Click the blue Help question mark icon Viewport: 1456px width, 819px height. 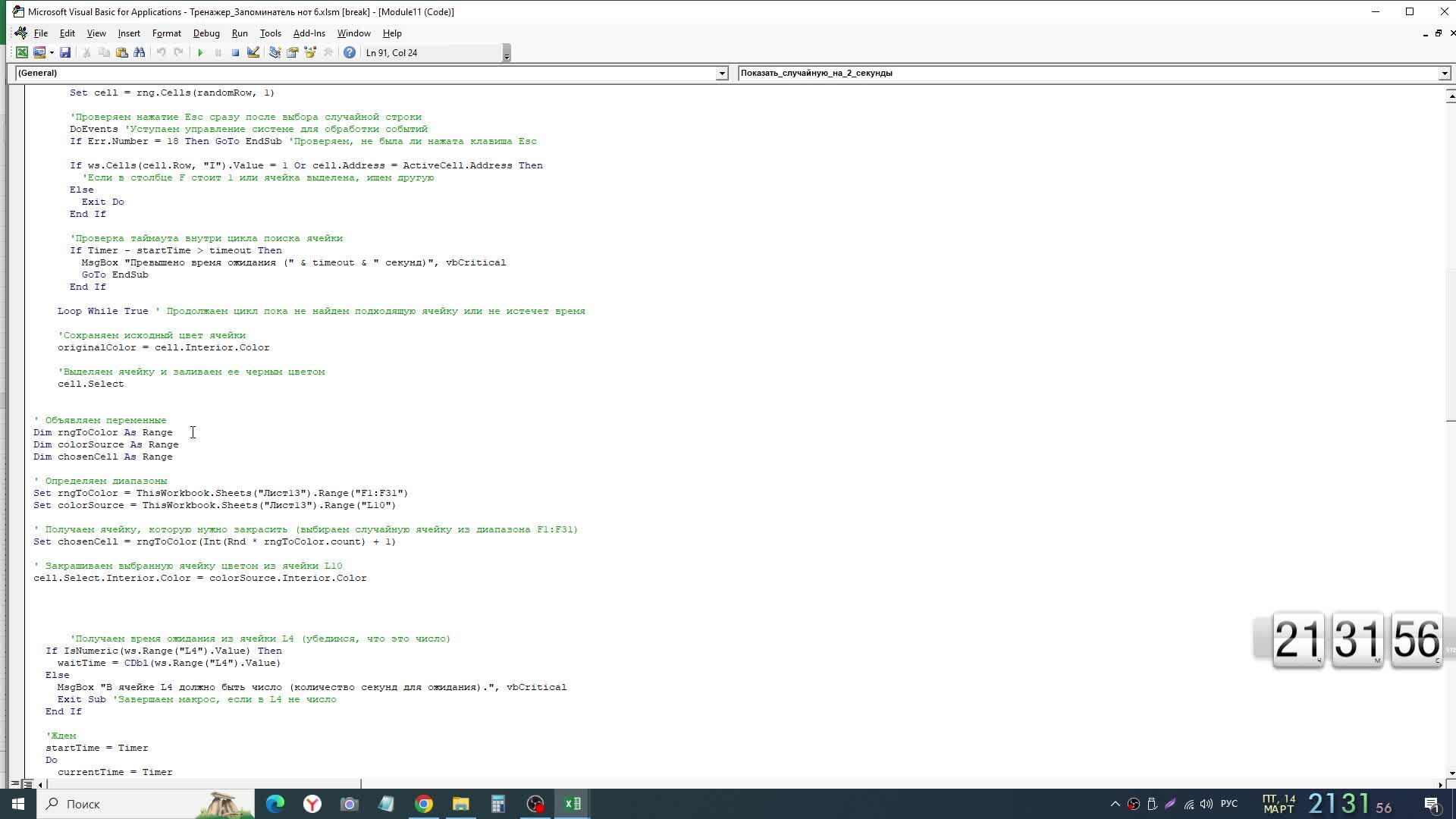click(x=349, y=52)
